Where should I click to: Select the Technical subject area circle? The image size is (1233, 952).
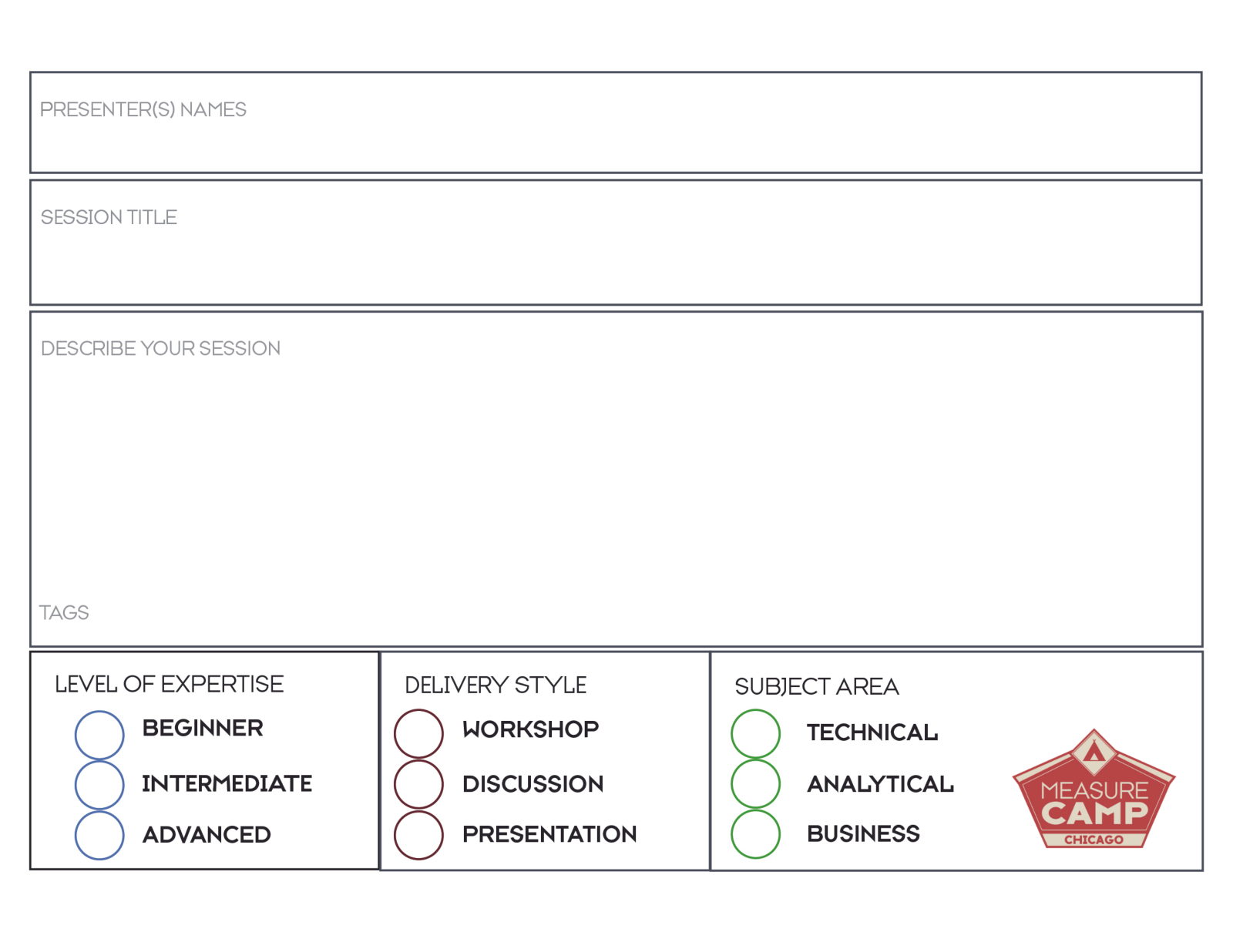755,733
